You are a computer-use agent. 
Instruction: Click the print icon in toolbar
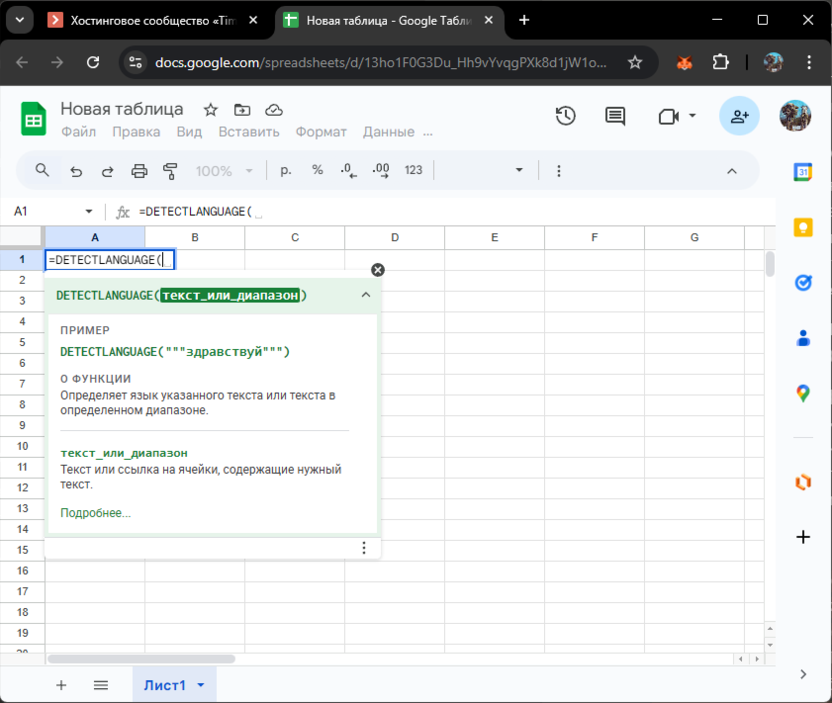point(139,171)
